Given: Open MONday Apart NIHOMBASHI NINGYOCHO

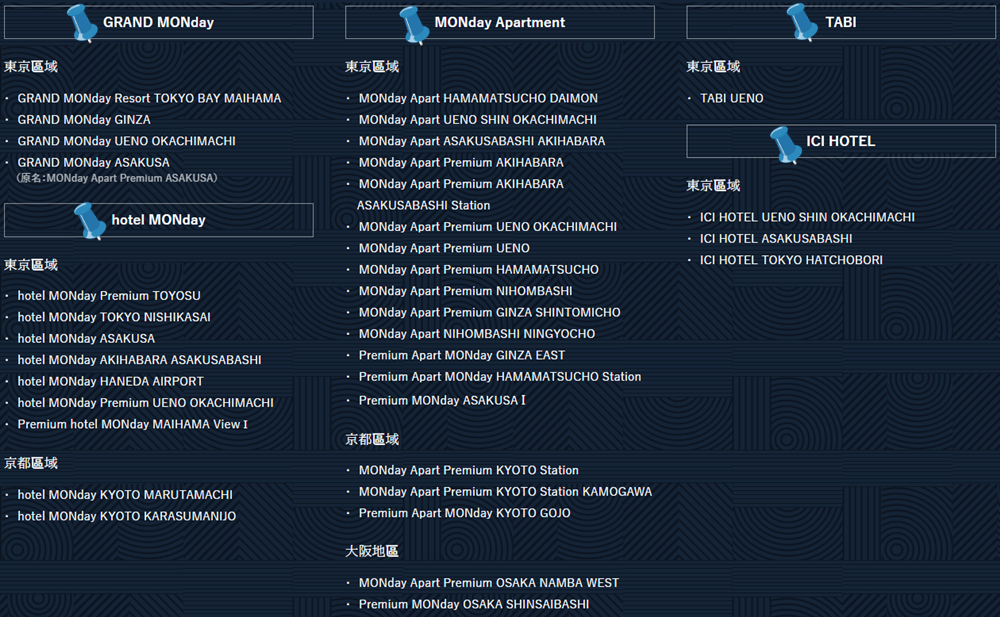Looking at the screenshot, I should pyautogui.click(x=477, y=334).
